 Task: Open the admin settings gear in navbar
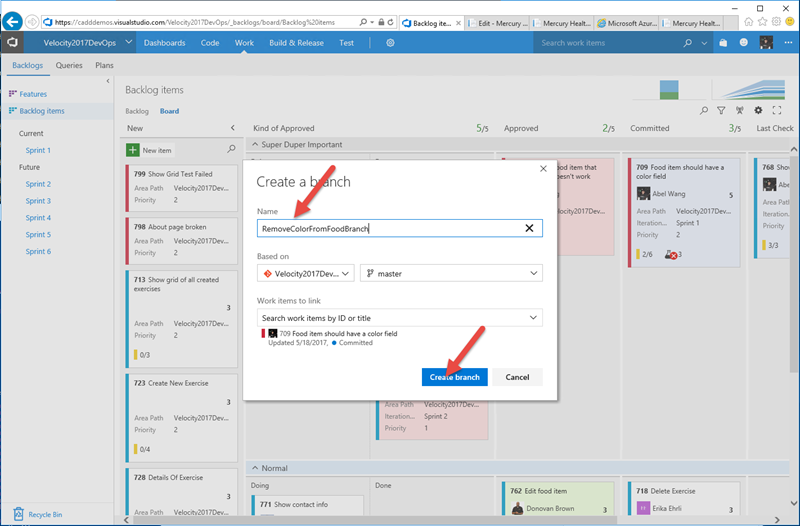[390, 43]
